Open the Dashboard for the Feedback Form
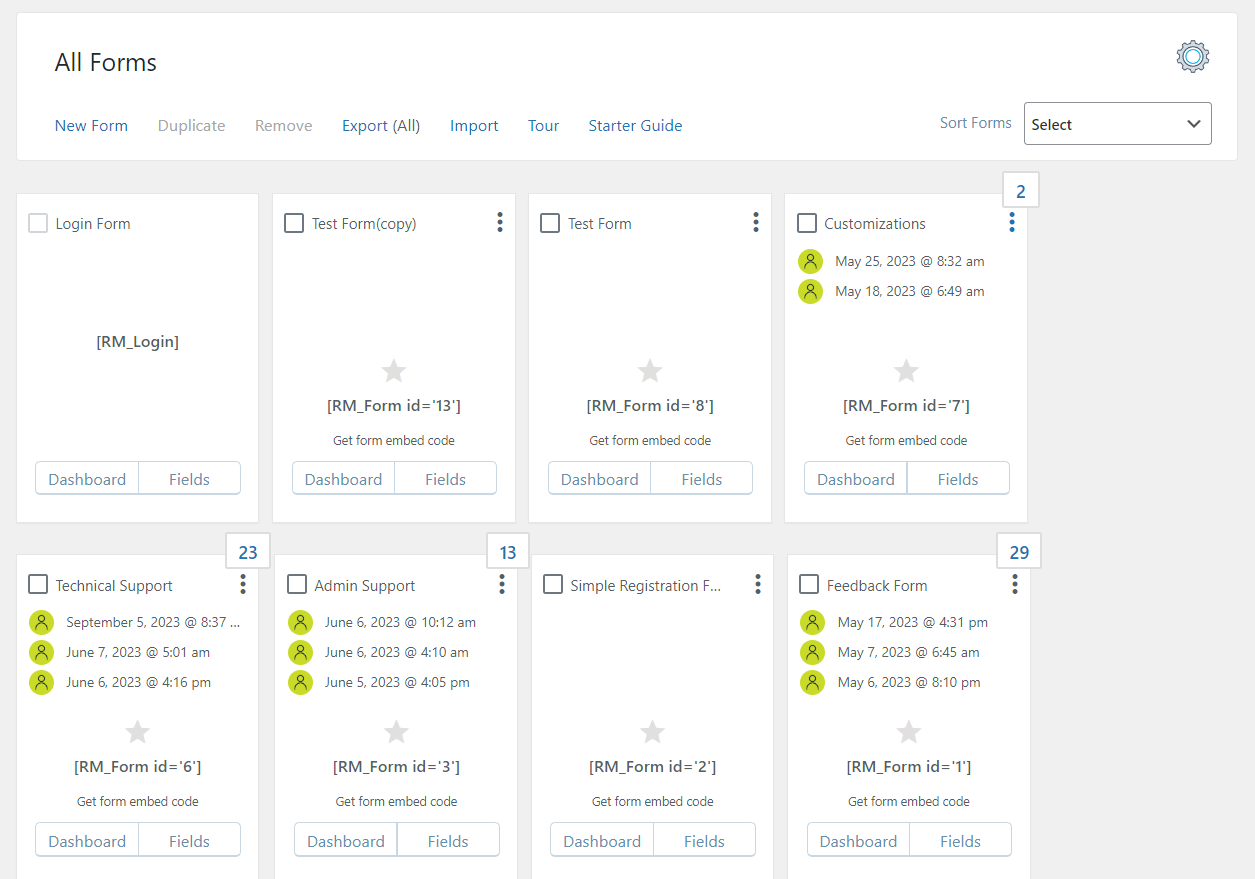 click(x=857, y=840)
